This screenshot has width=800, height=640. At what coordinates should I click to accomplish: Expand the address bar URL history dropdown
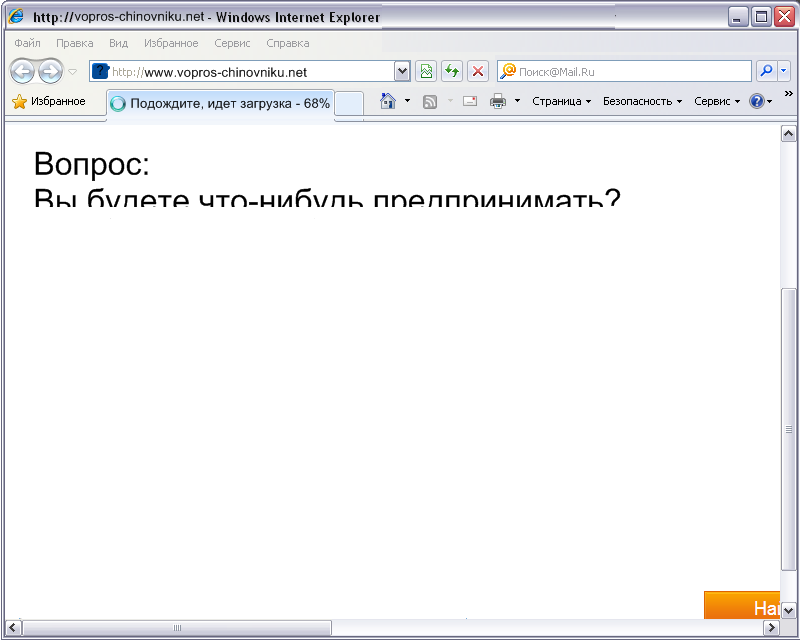[x=402, y=71]
